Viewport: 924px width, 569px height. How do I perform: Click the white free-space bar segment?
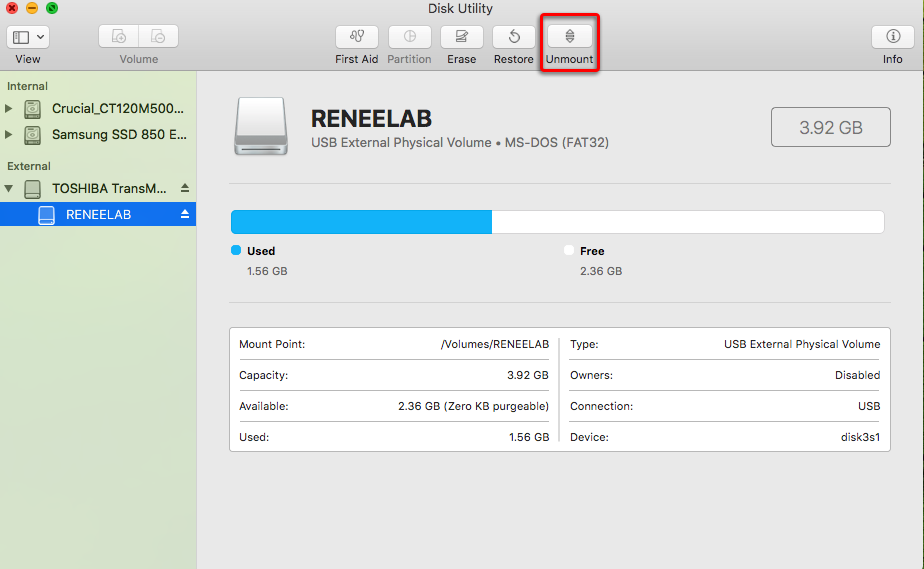[x=688, y=222]
